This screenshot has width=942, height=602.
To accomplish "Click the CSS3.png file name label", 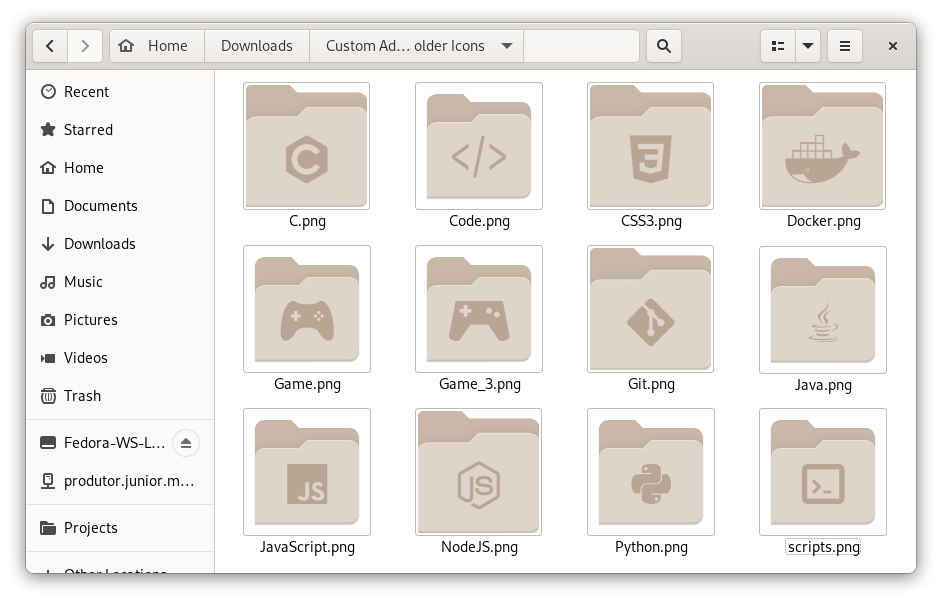I will click(x=651, y=221).
